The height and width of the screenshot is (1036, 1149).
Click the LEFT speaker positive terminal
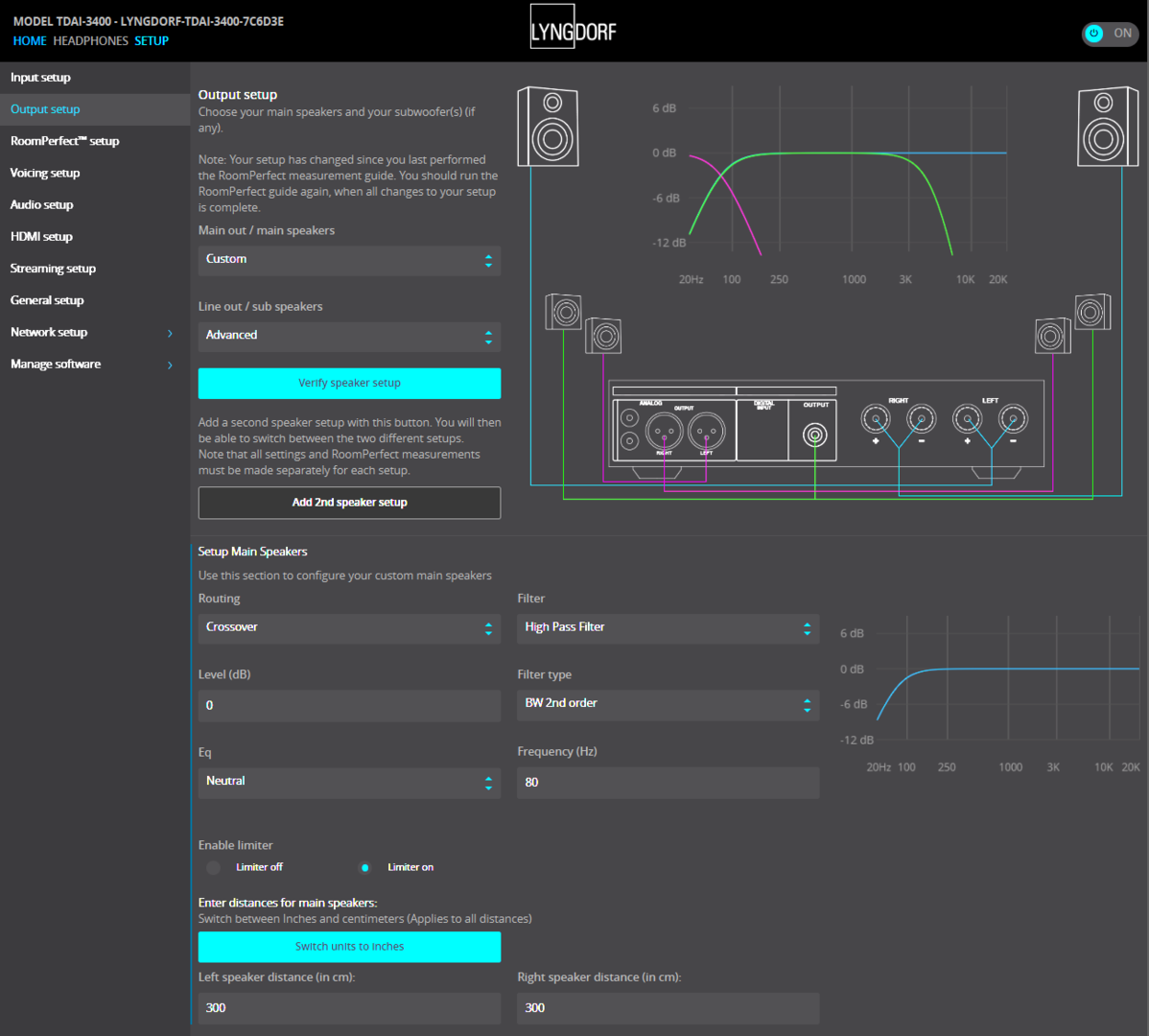point(968,419)
